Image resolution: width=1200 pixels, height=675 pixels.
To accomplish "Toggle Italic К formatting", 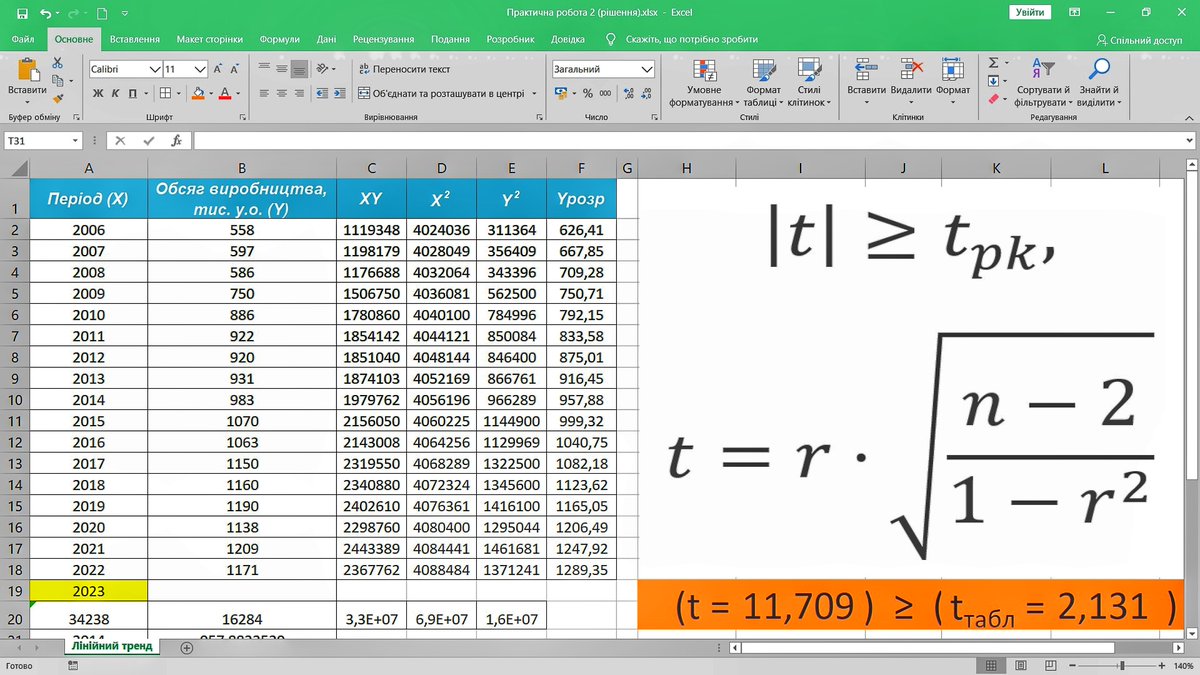I will click(x=114, y=93).
